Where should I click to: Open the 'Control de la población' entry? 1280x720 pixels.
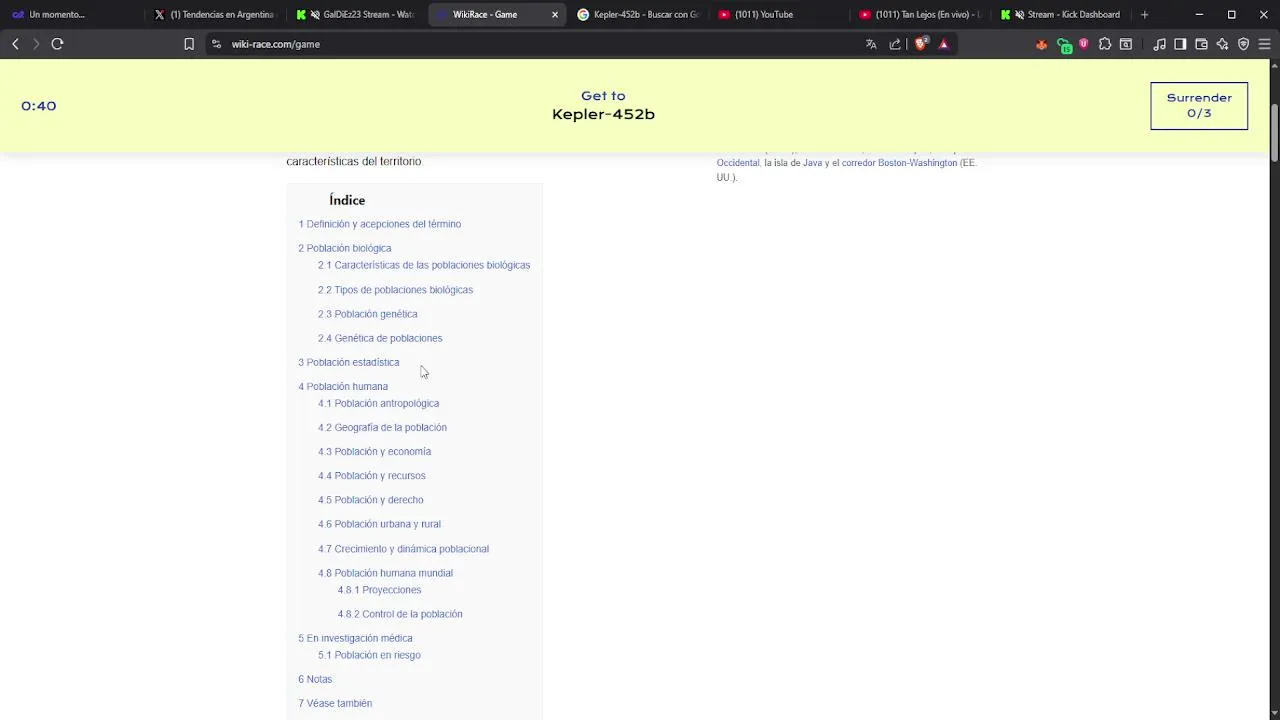tap(400, 614)
